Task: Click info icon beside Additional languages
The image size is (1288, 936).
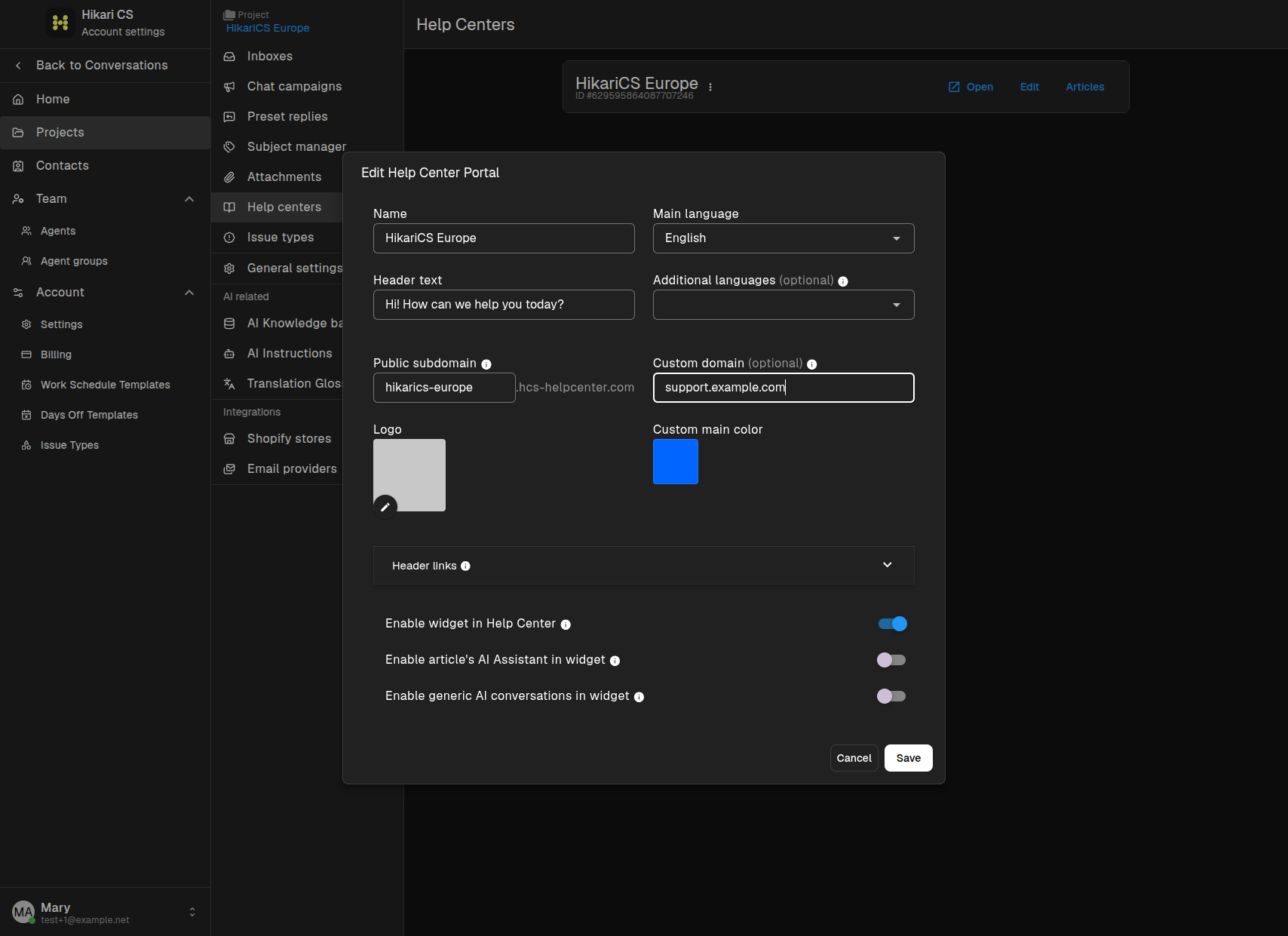Action: coord(843,281)
